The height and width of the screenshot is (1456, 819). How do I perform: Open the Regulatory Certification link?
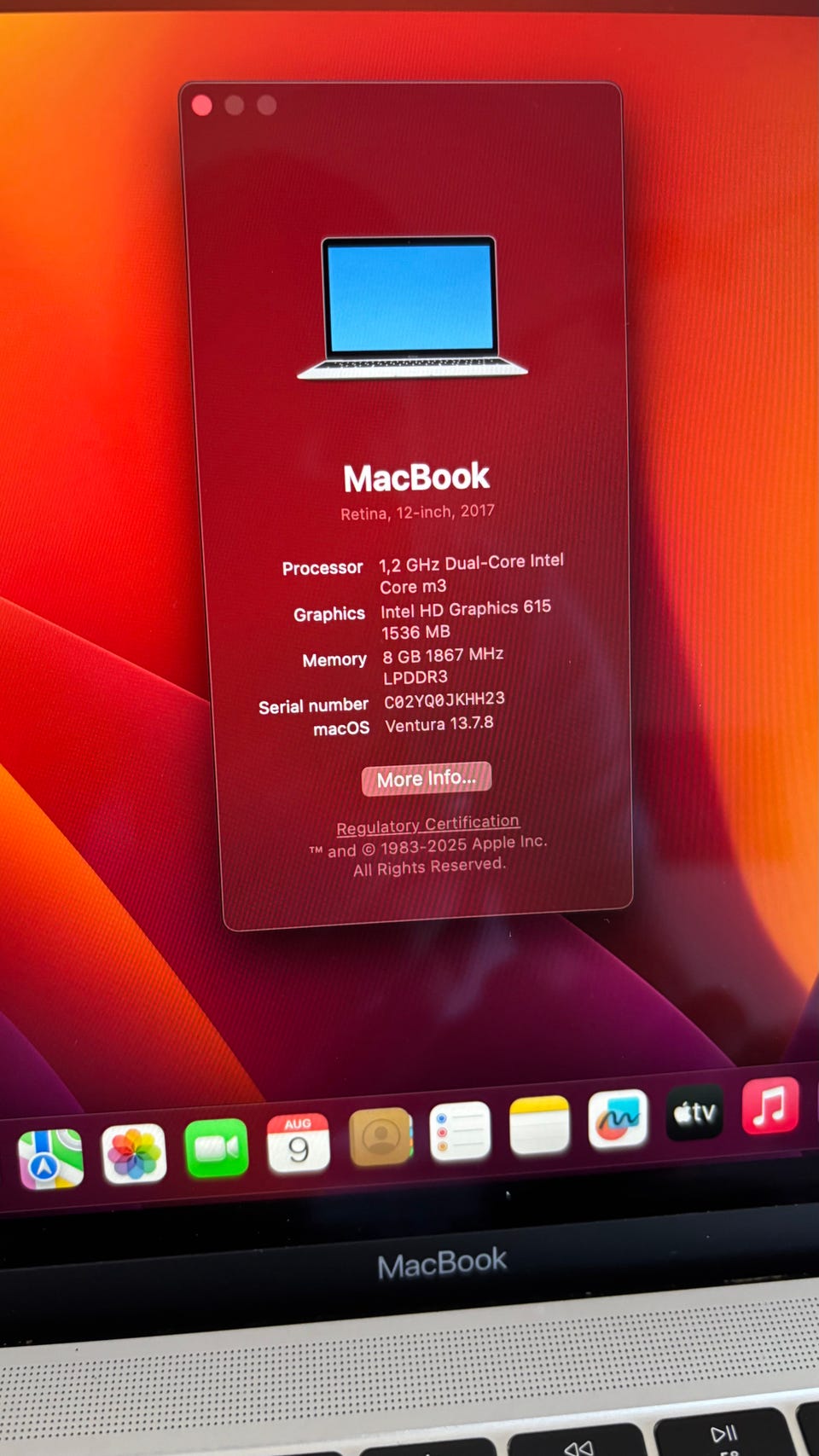(427, 825)
